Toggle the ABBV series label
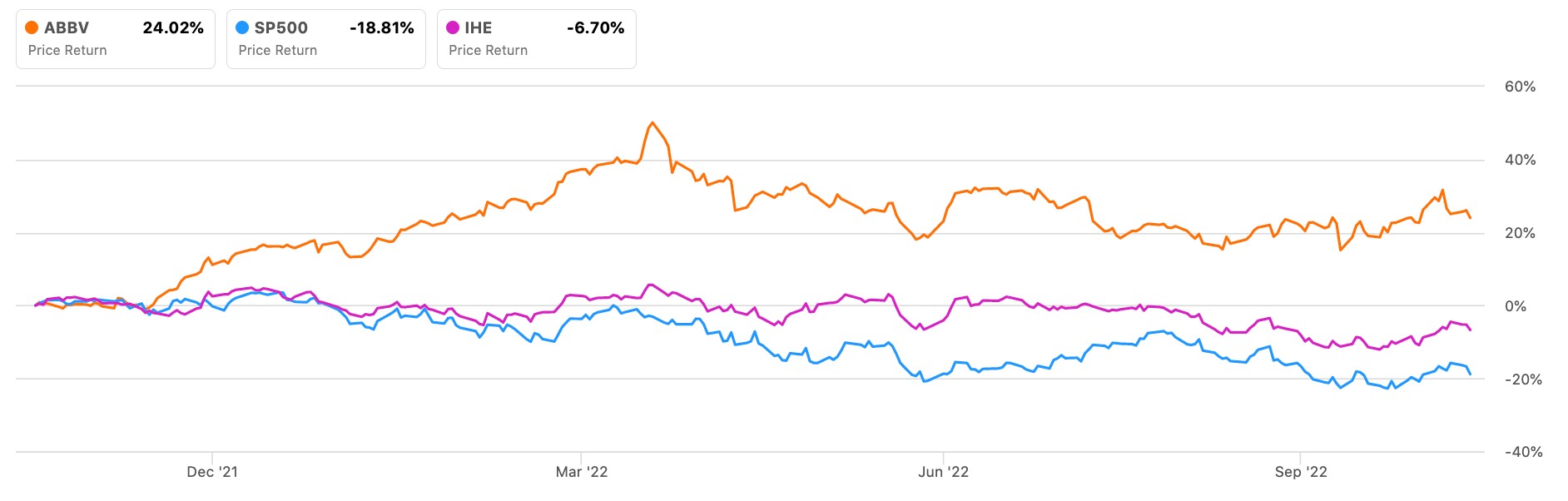Image resolution: width=1568 pixels, height=501 pixels. 67,27
